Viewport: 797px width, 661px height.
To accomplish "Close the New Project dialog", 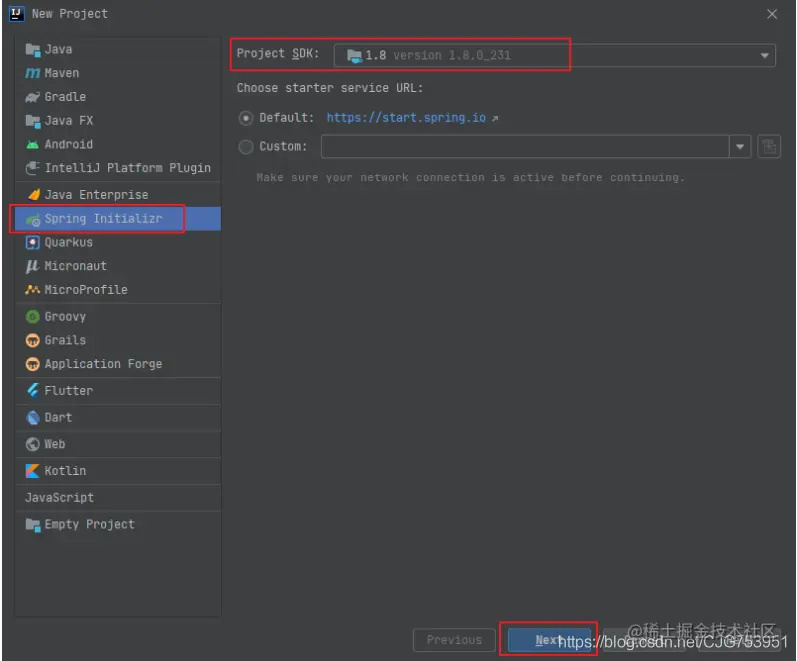I will (772, 14).
